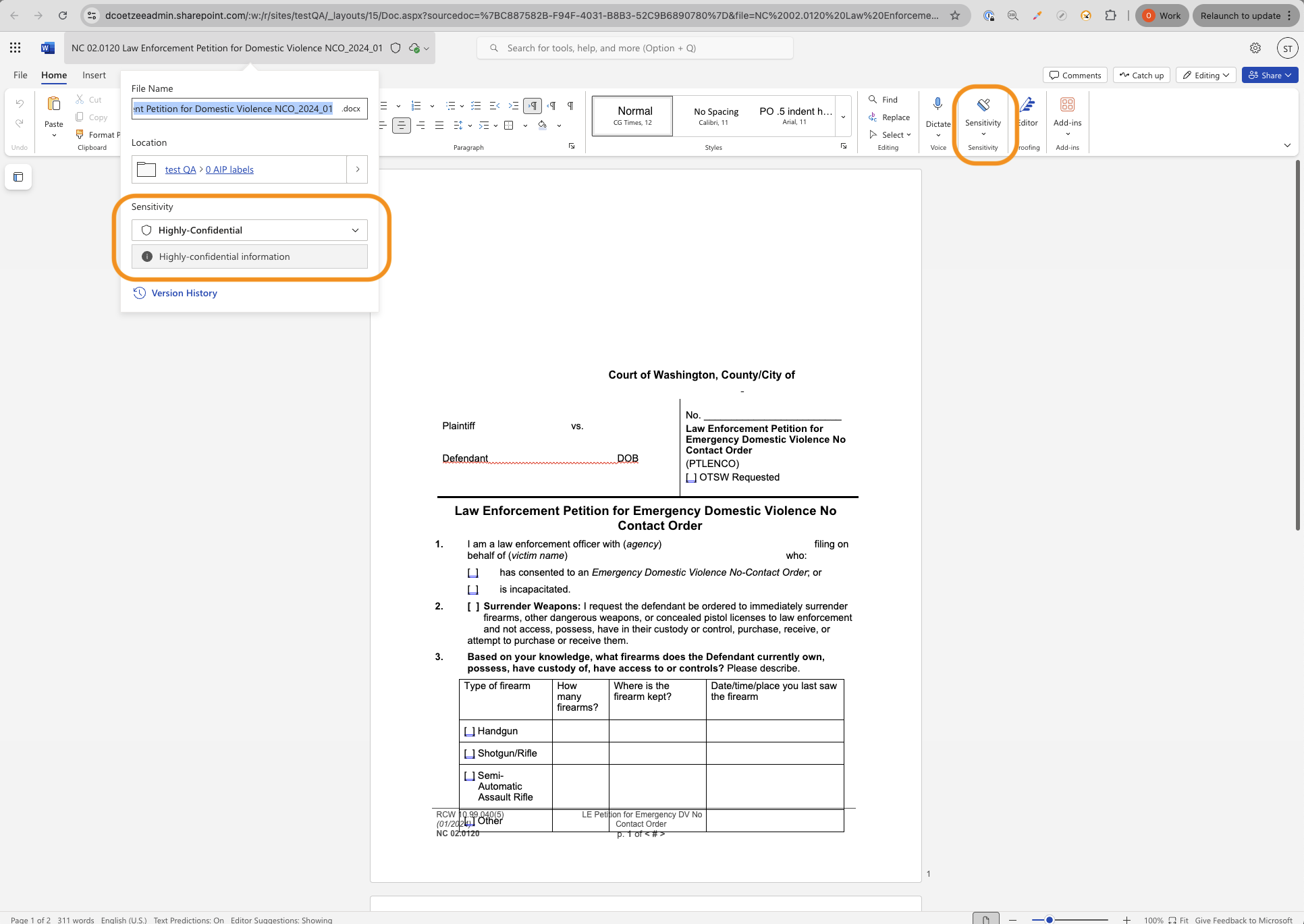Click the Sensitivity label icon in ribbon
Image resolution: width=1304 pixels, height=924 pixels.
[983, 105]
